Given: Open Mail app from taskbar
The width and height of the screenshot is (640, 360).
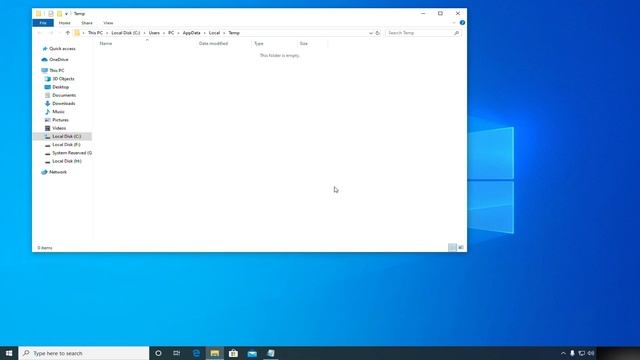Looking at the screenshot, I should pos(252,353).
